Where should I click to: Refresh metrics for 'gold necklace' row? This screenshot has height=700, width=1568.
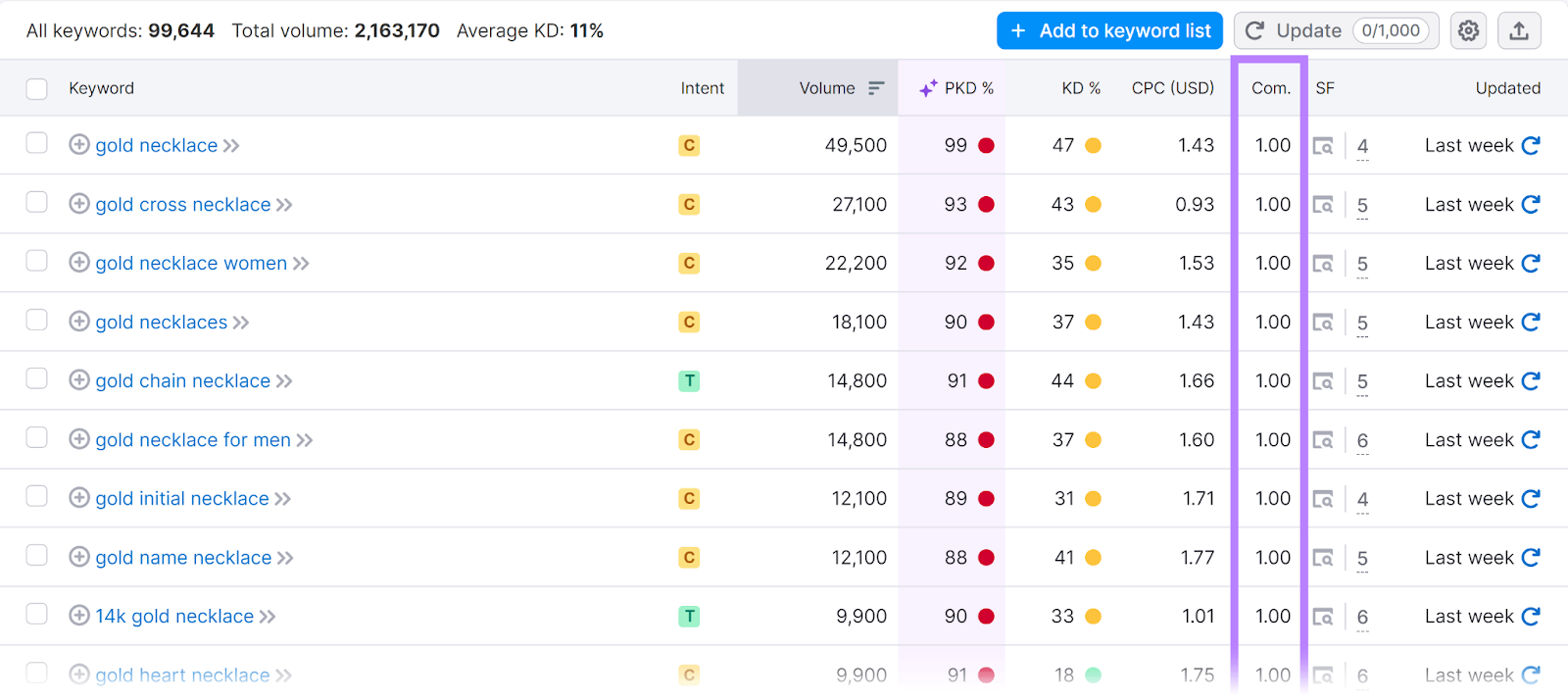point(1532,145)
